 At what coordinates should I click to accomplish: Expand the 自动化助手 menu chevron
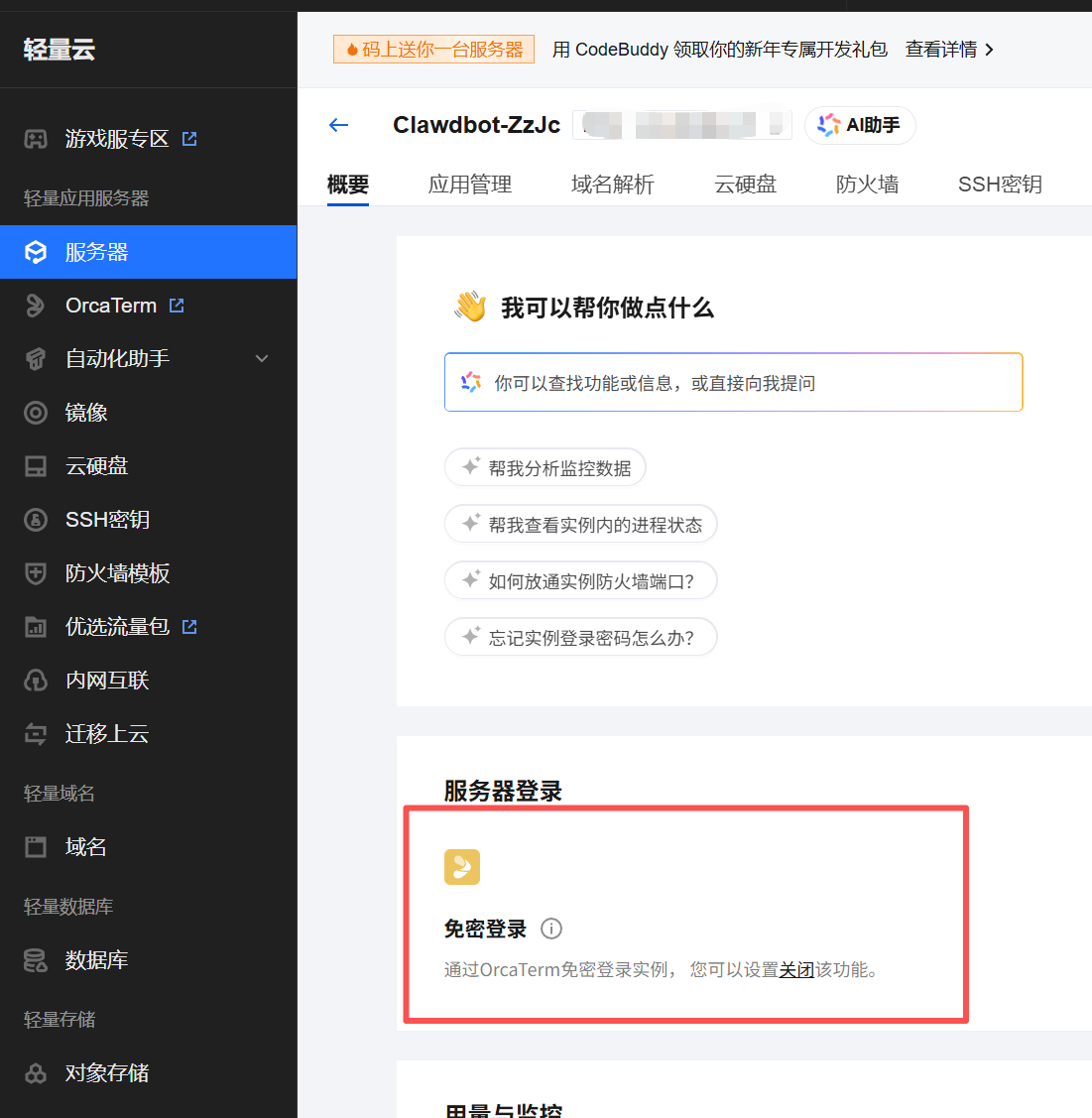pyautogui.click(x=262, y=359)
